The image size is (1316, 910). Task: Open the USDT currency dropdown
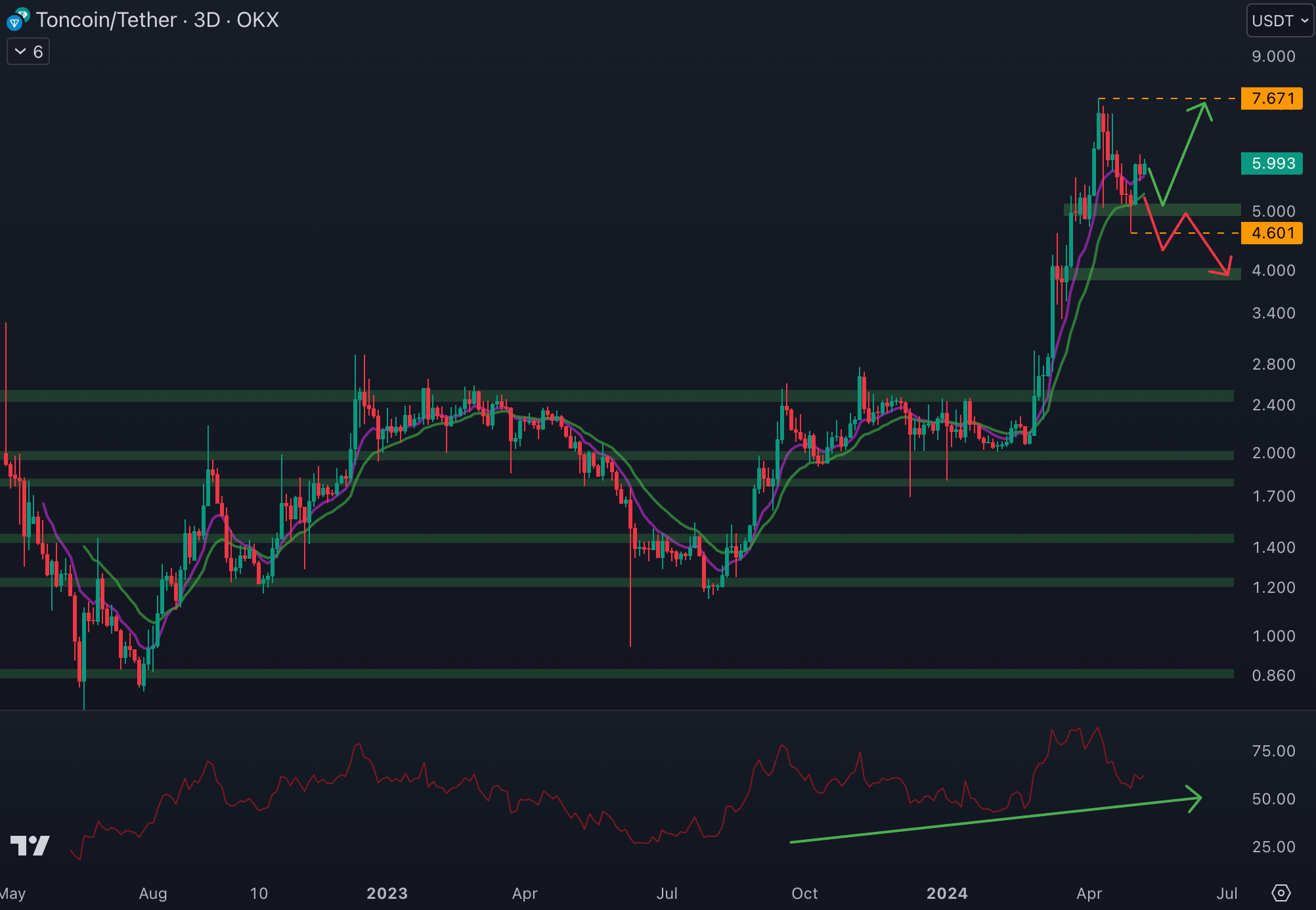click(1279, 20)
